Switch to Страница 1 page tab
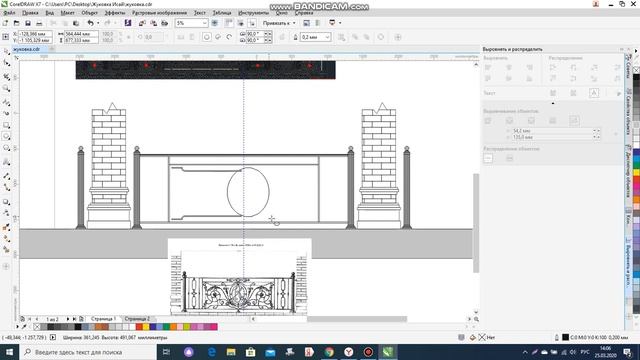 pyautogui.click(x=103, y=319)
